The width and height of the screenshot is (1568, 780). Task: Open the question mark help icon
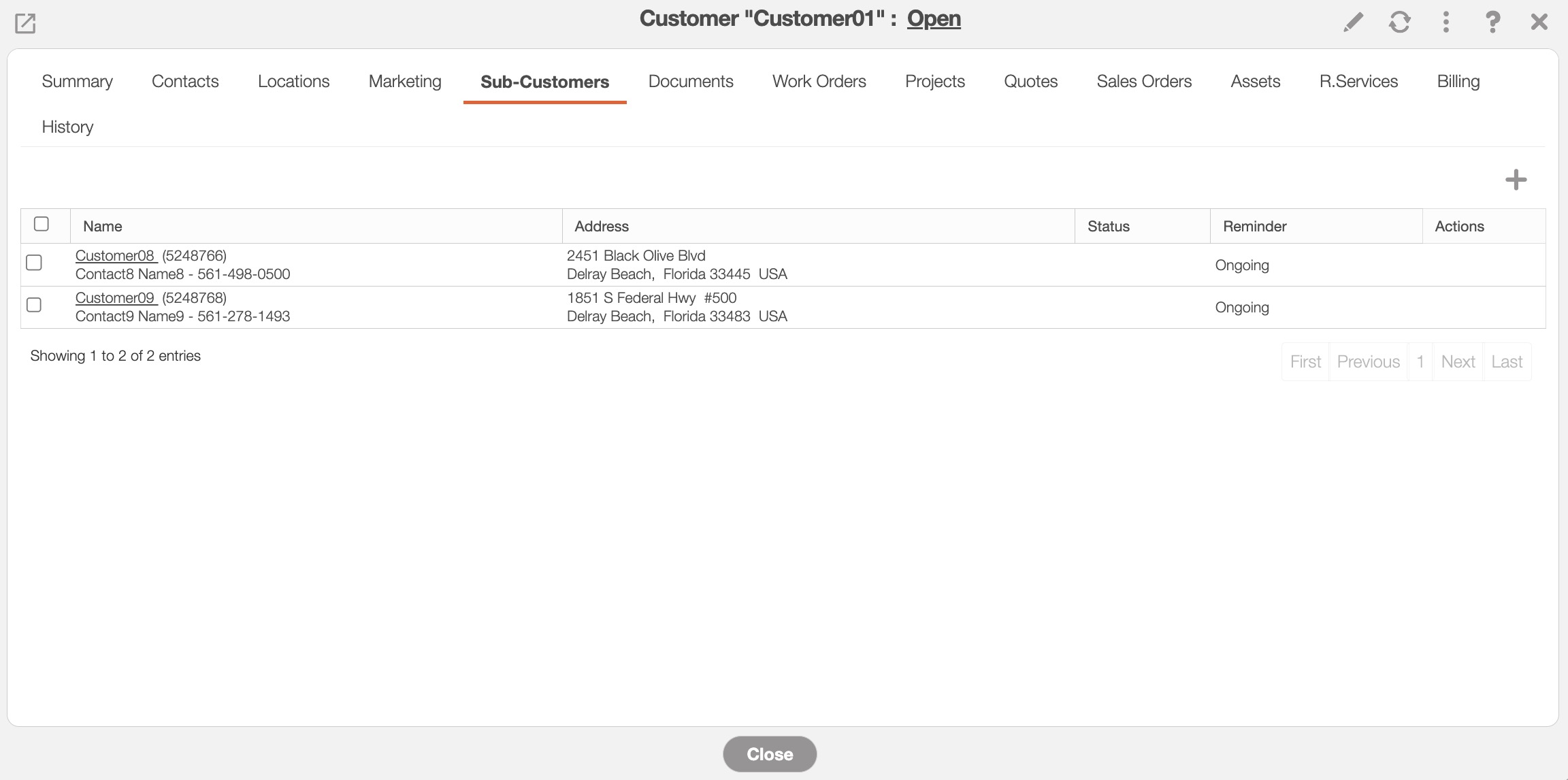(x=1492, y=22)
